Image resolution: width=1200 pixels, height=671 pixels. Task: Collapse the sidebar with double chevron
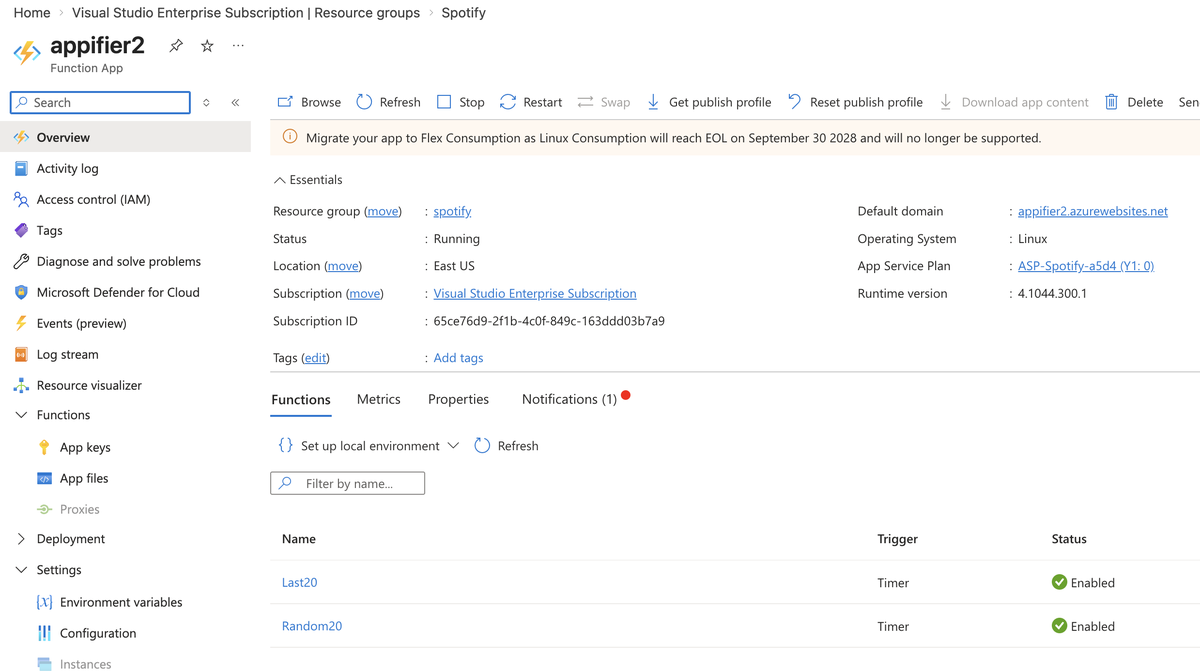[235, 102]
